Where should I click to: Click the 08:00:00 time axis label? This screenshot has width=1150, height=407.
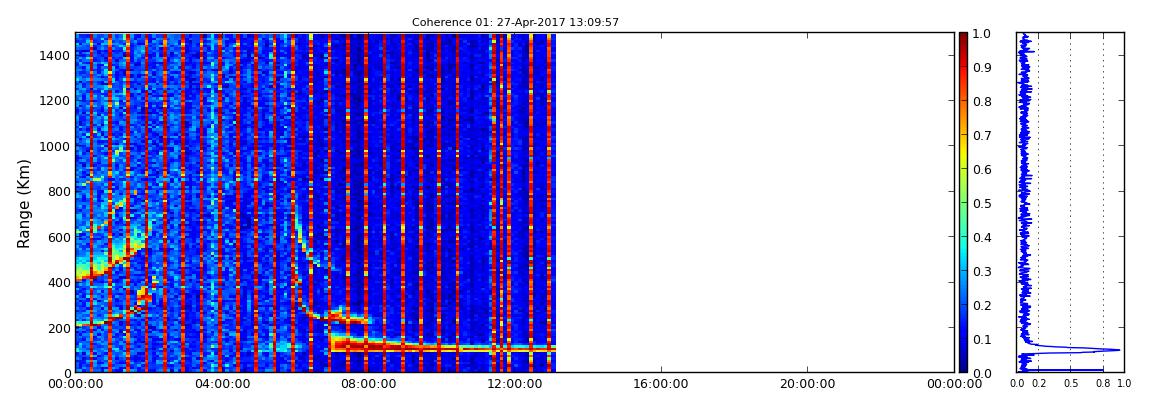[x=369, y=384]
